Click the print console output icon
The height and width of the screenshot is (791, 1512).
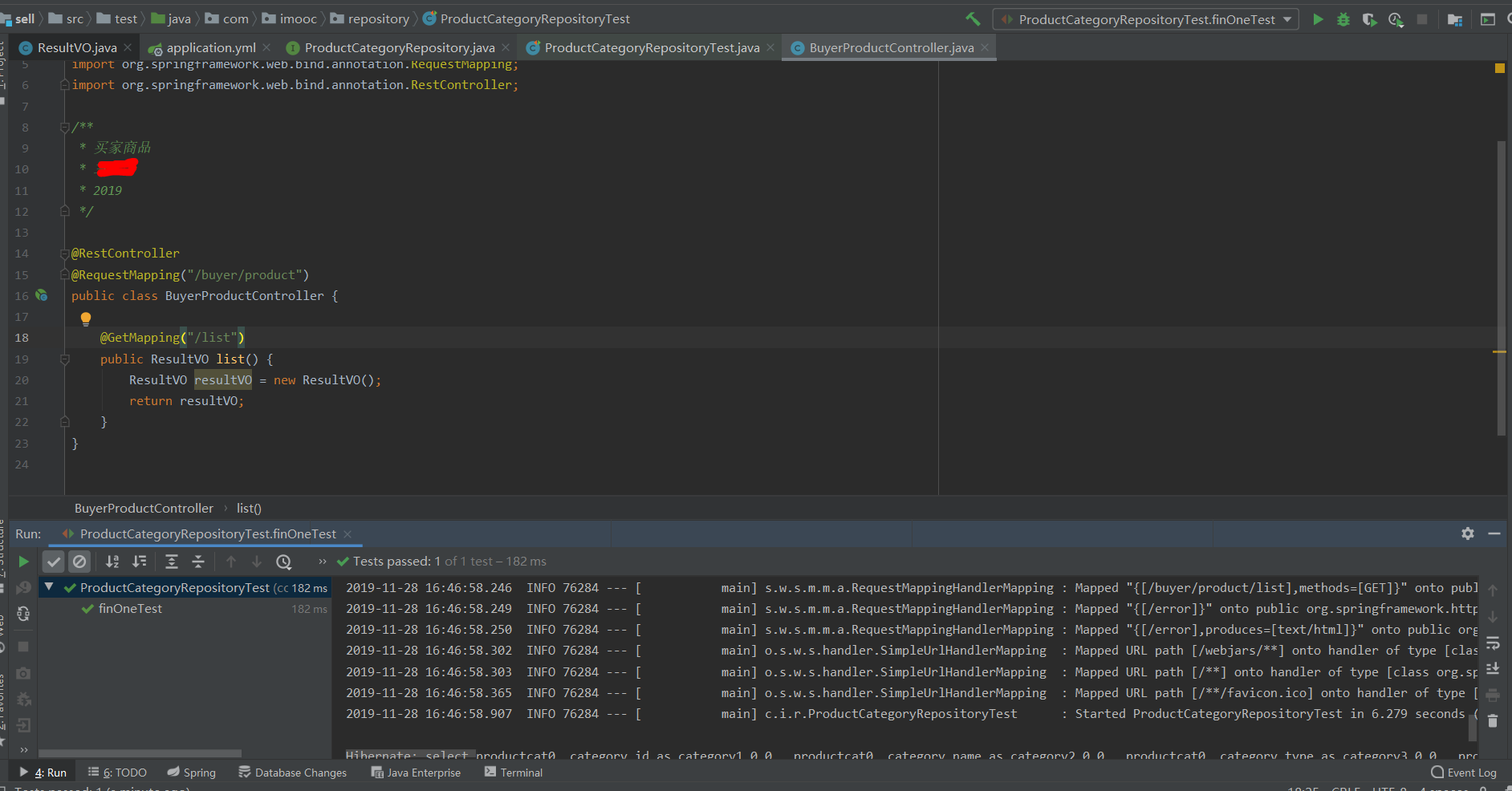pos(1493,695)
